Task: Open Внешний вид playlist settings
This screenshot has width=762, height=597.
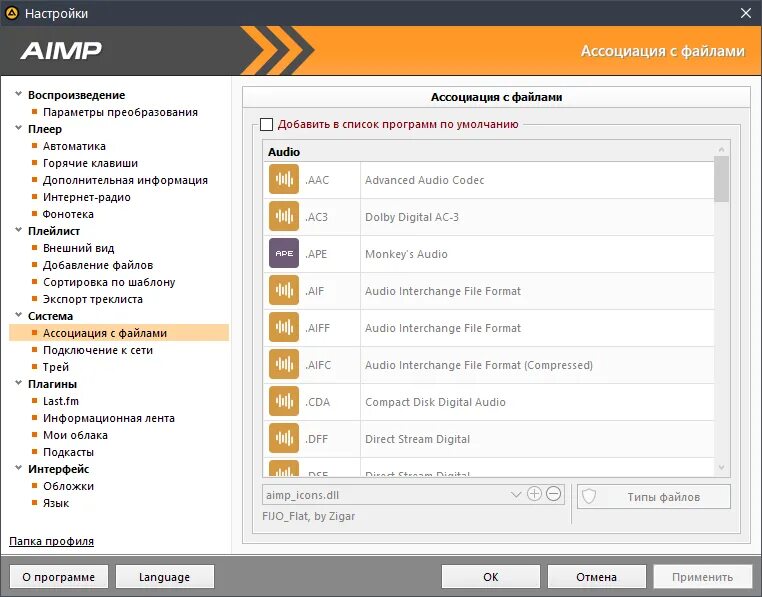Action: click(78, 248)
